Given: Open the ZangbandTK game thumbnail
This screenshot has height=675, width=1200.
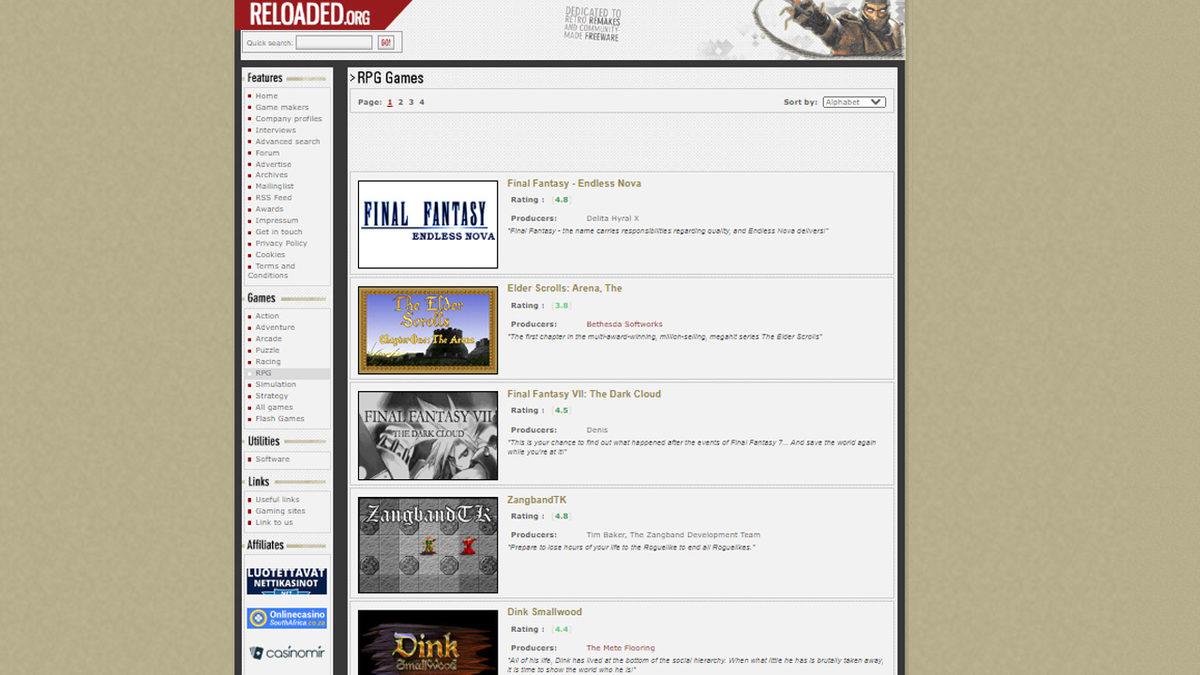Looking at the screenshot, I should point(428,544).
